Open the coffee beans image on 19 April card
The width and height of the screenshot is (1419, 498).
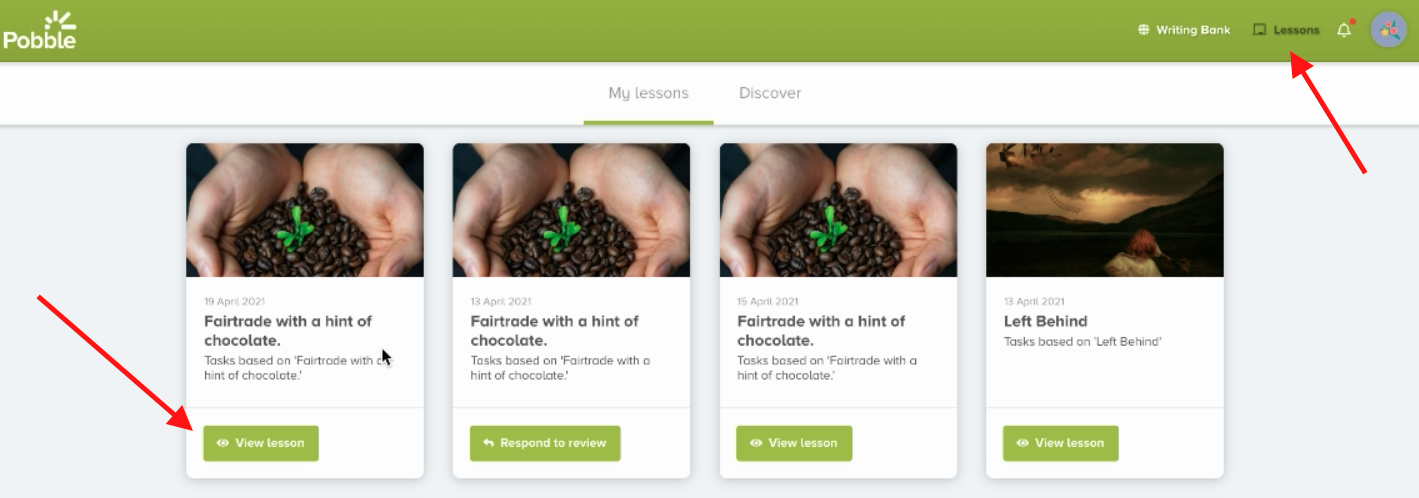pos(305,210)
